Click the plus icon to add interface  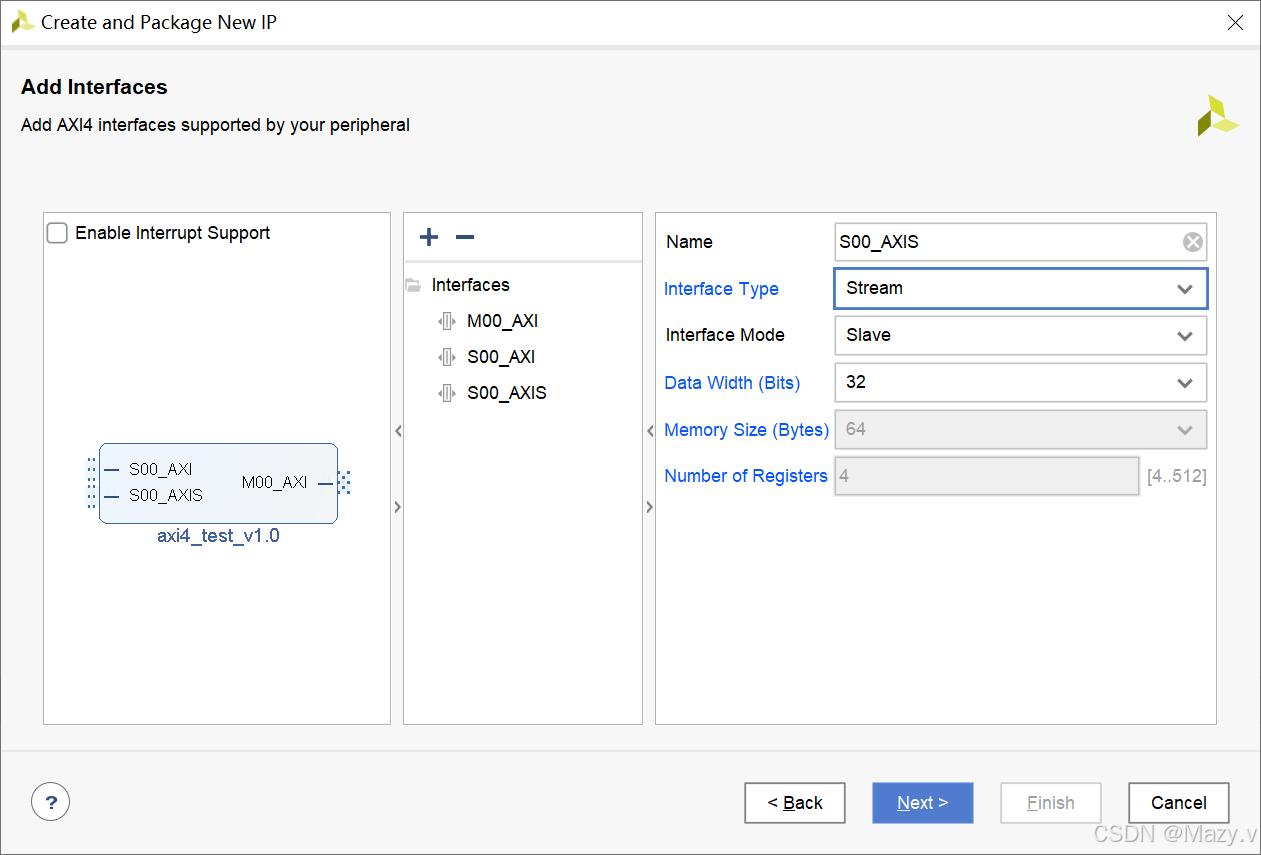[429, 237]
